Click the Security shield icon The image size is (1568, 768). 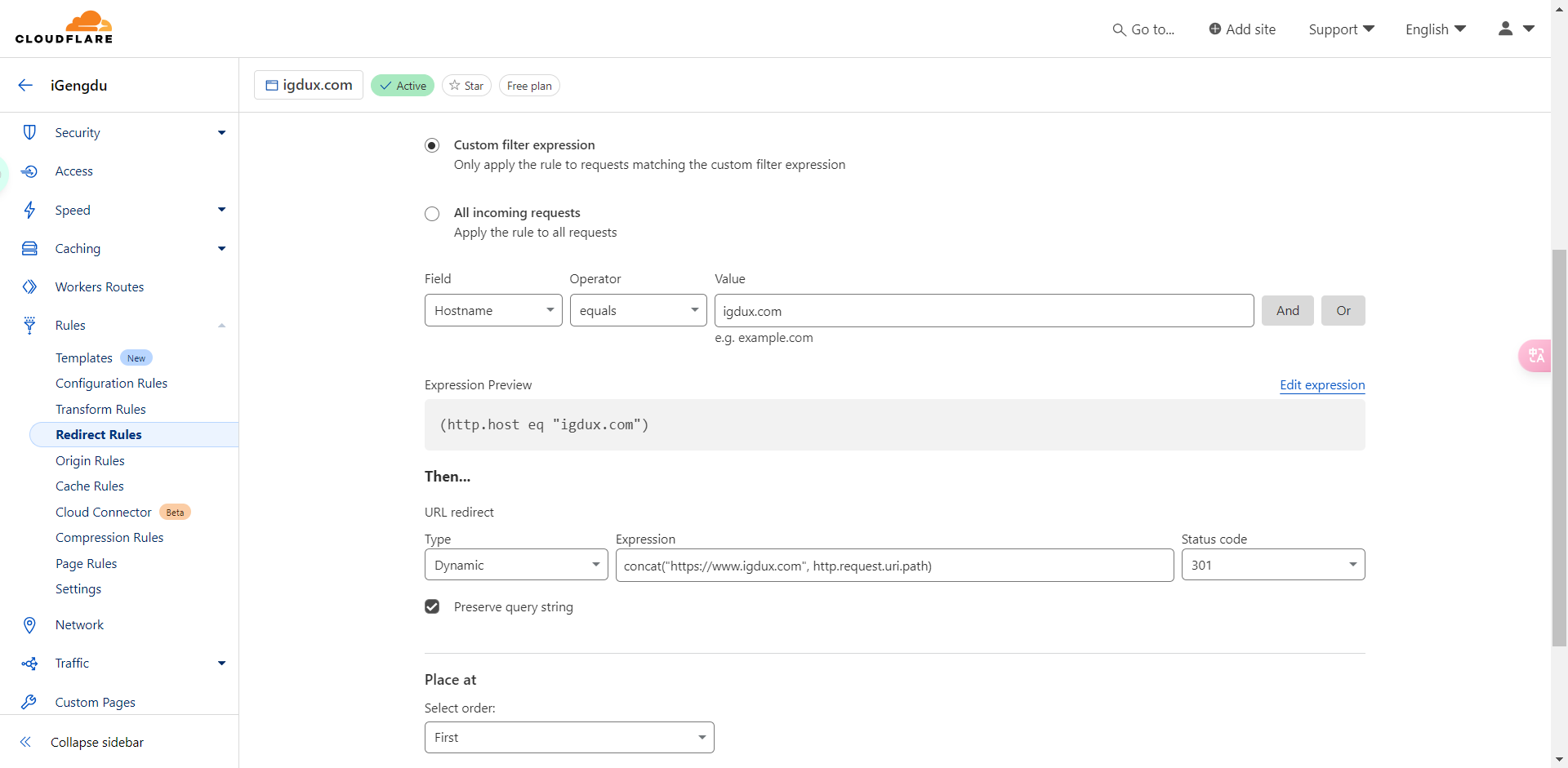[29, 132]
